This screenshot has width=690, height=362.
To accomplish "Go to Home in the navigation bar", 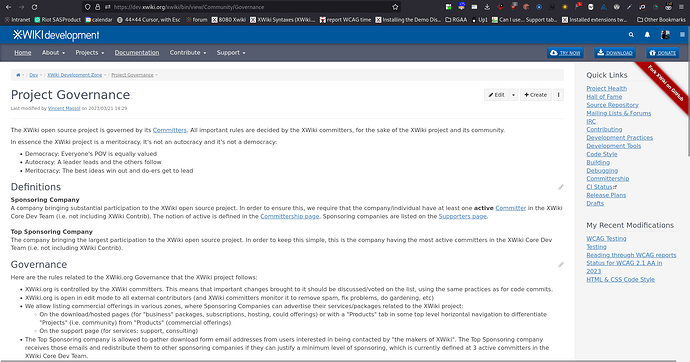I will [x=22, y=52].
